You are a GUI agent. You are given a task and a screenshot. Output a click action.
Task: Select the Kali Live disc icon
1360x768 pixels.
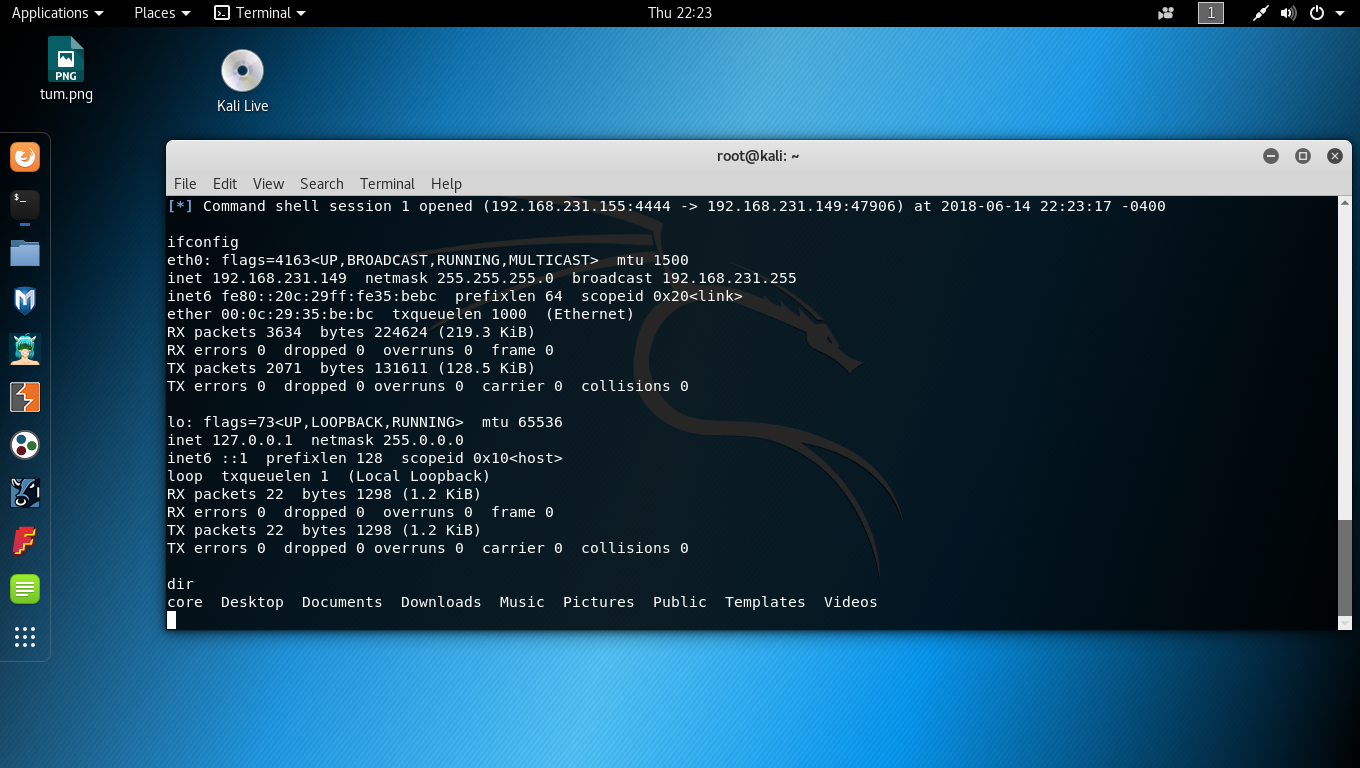[x=242, y=81]
